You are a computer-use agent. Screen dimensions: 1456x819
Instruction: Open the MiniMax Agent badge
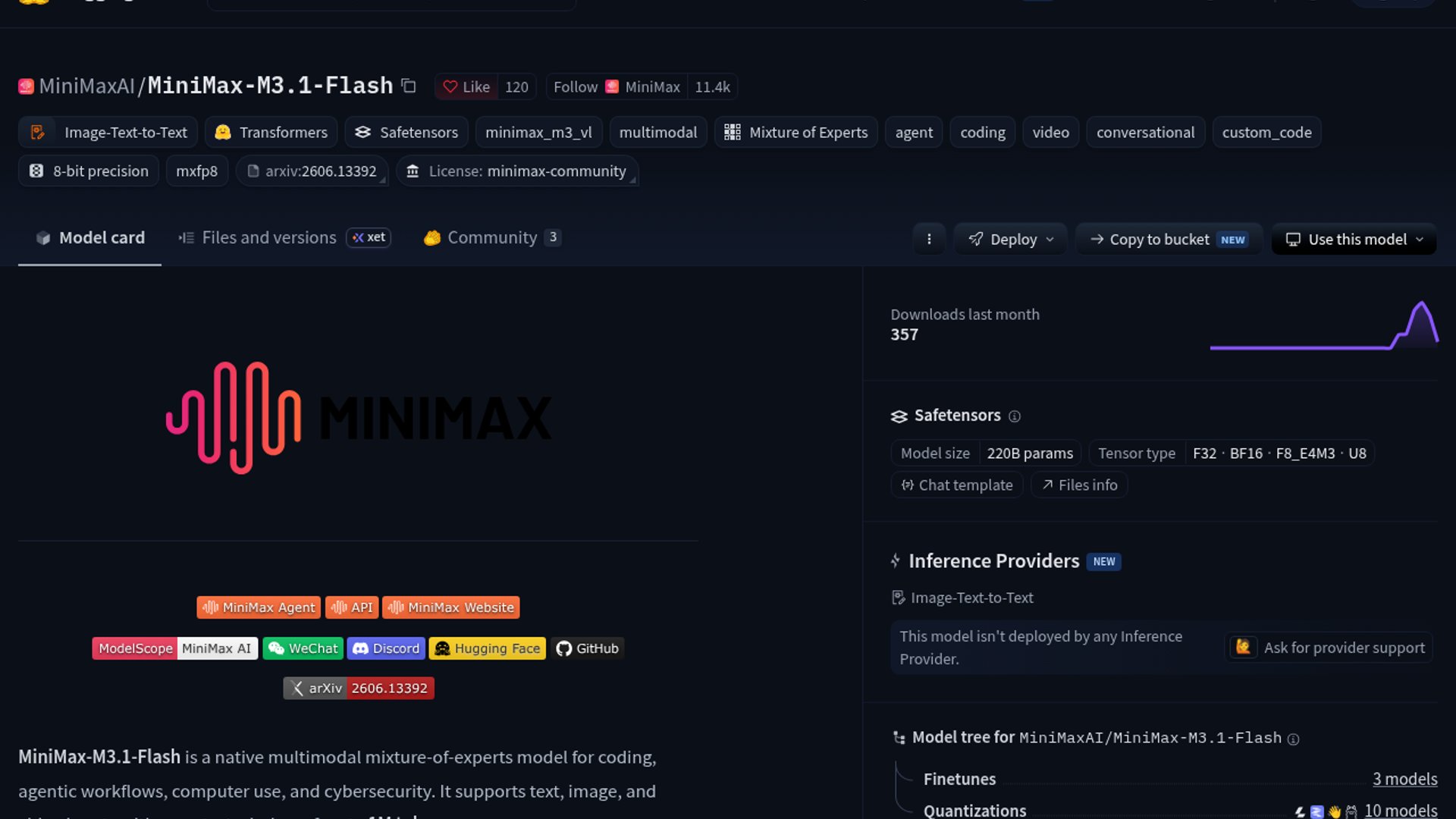pyautogui.click(x=259, y=607)
